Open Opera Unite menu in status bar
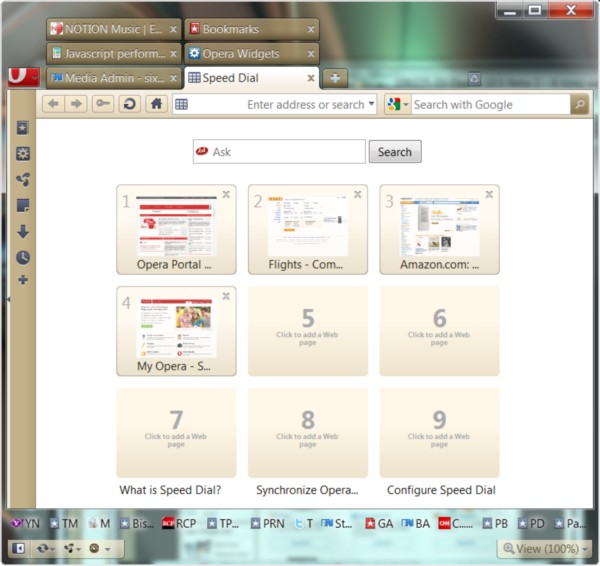This screenshot has width=600, height=566. [72, 548]
